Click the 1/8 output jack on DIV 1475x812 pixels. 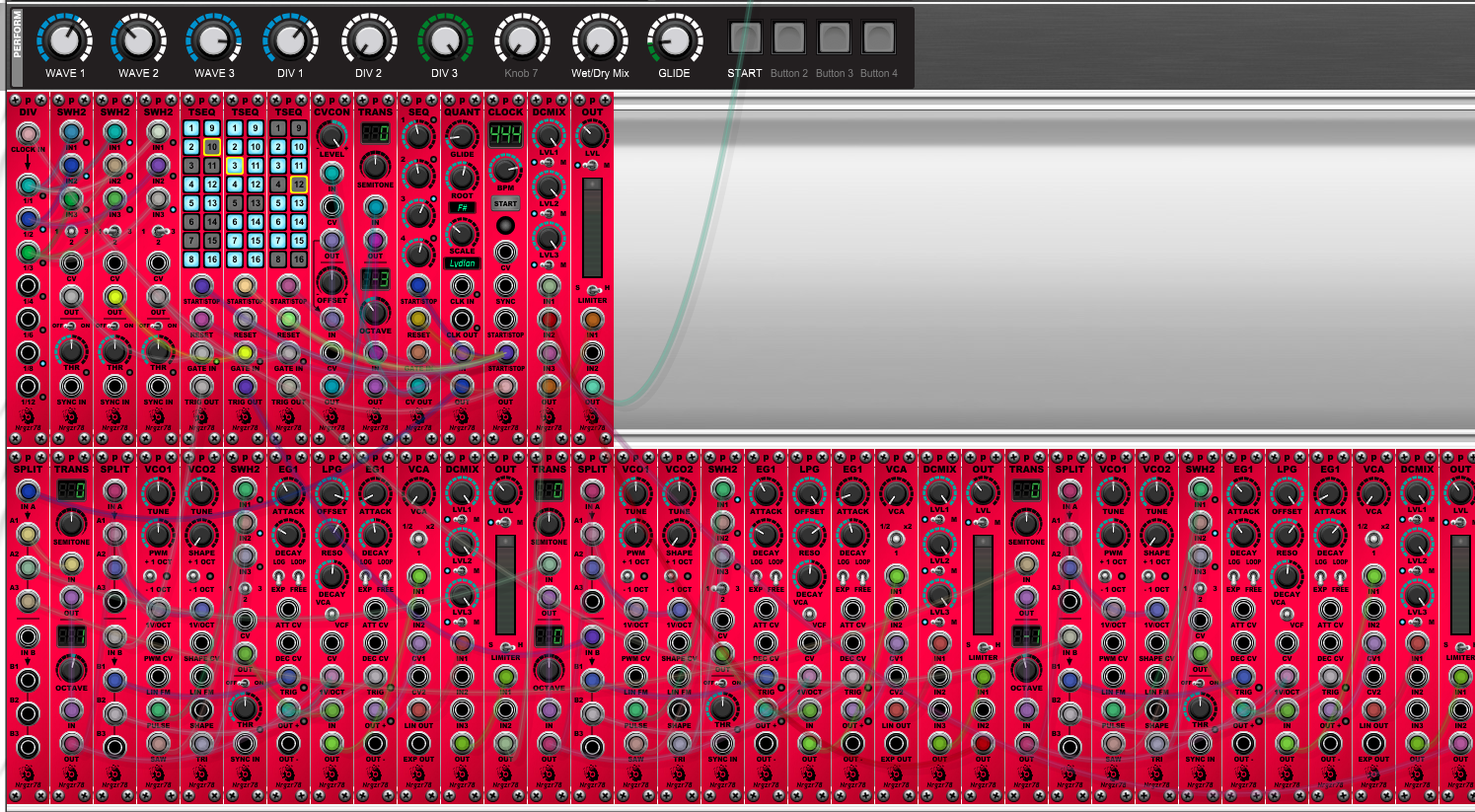coord(28,352)
